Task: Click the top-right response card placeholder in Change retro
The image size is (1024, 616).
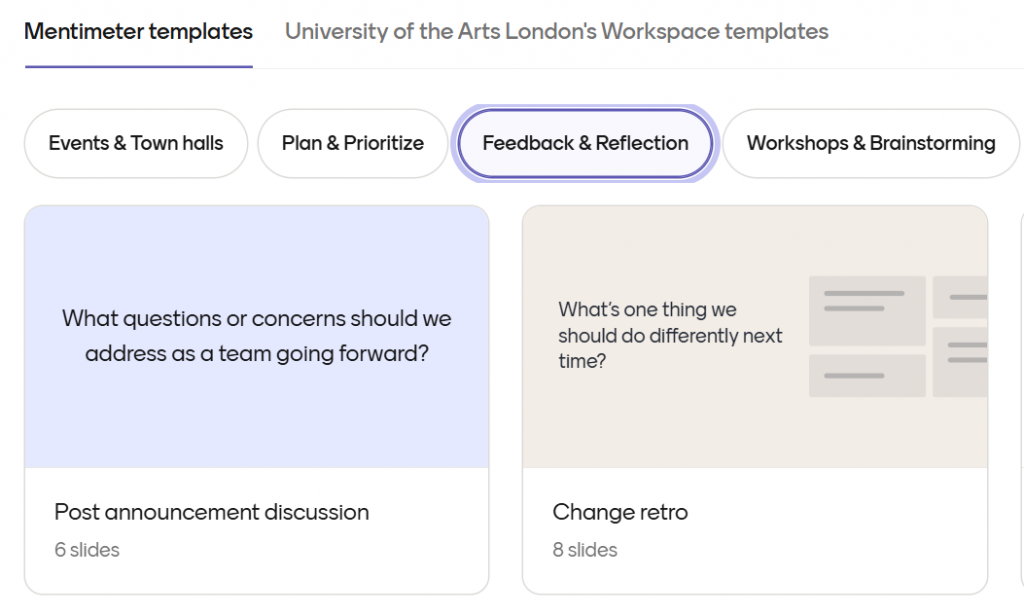Action: click(960, 297)
